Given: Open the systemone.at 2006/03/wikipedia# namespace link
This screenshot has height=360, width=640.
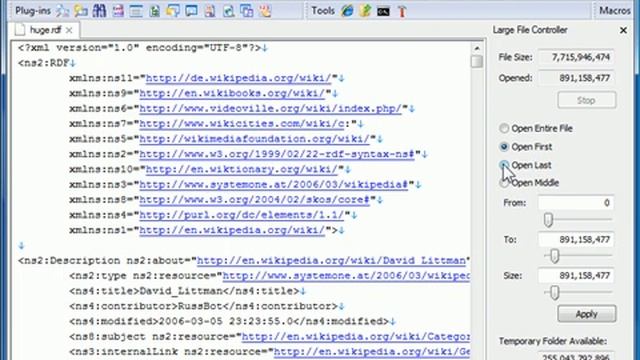Looking at the screenshot, I should coord(273,184).
